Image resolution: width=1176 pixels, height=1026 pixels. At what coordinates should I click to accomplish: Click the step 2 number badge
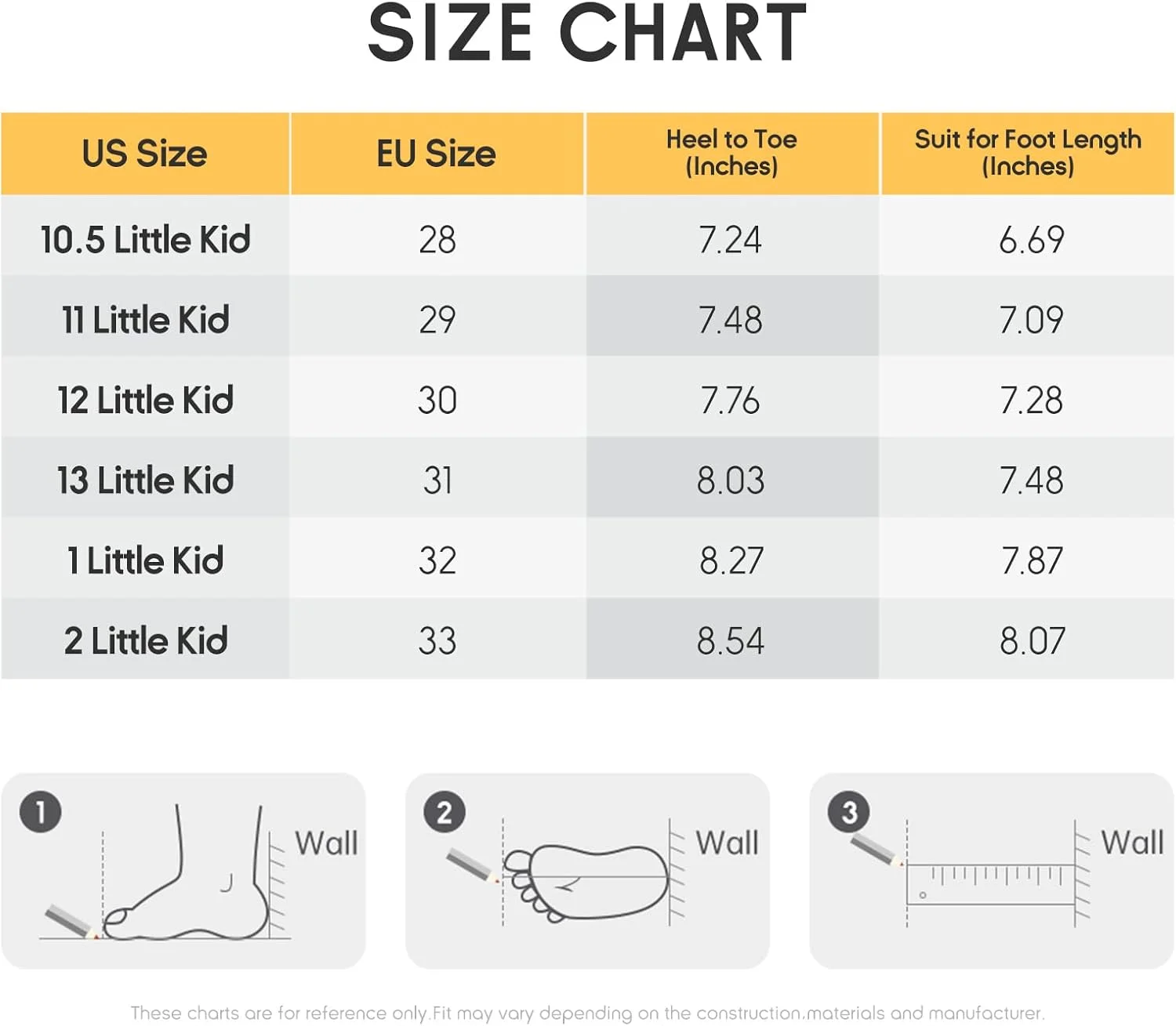click(445, 813)
